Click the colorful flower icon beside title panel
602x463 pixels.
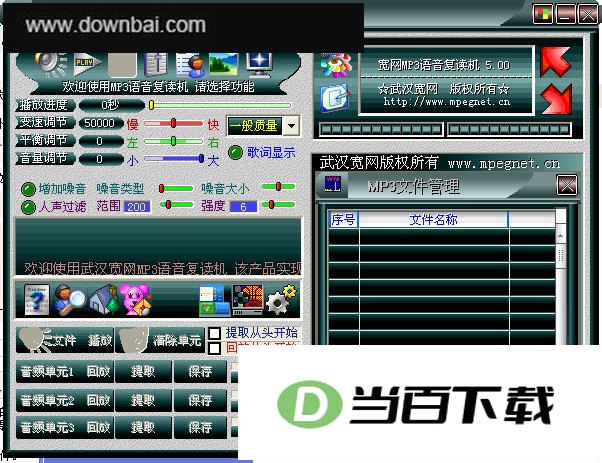click(x=336, y=65)
